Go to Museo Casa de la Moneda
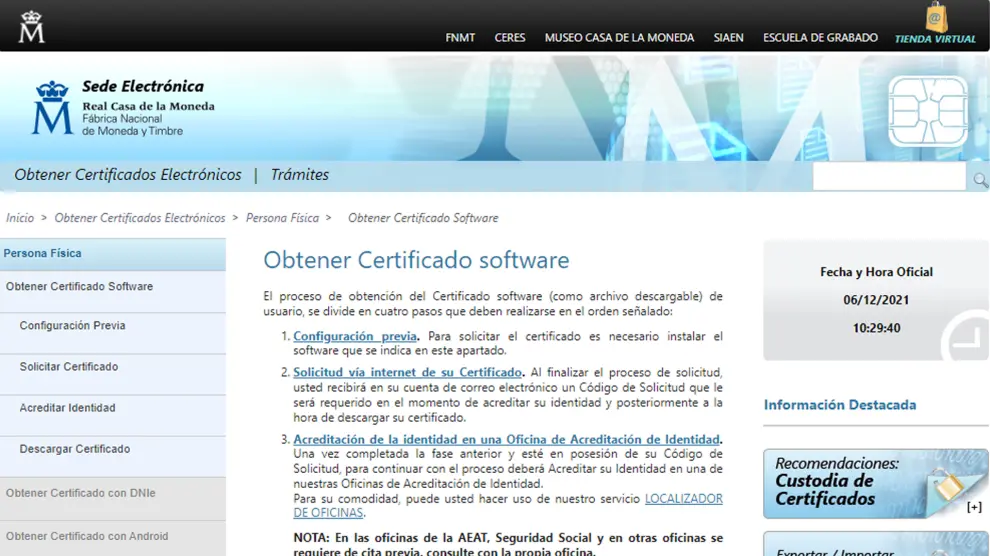Screen dimensions: 990x556 click(619, 38)
